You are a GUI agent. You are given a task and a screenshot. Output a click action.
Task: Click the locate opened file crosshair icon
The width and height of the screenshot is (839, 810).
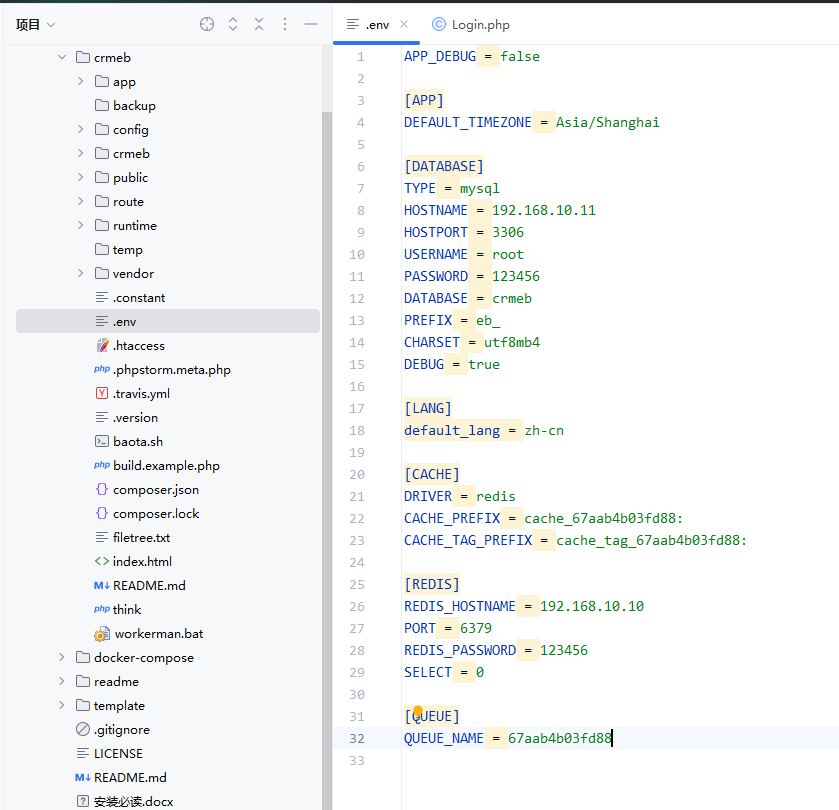click(207, 24)
